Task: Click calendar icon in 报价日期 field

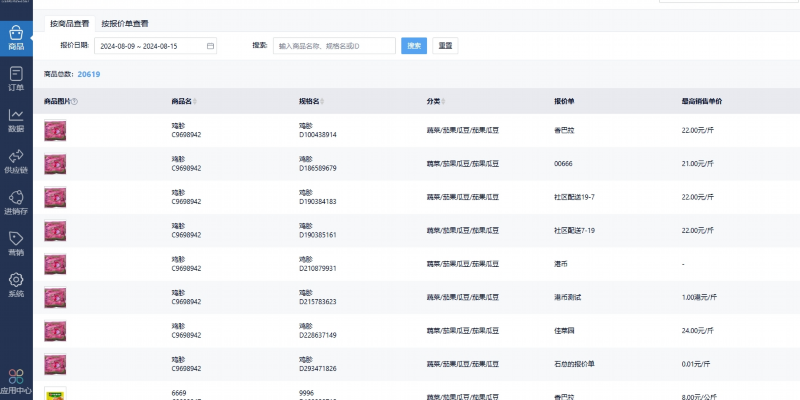Action: click(210, 46)
